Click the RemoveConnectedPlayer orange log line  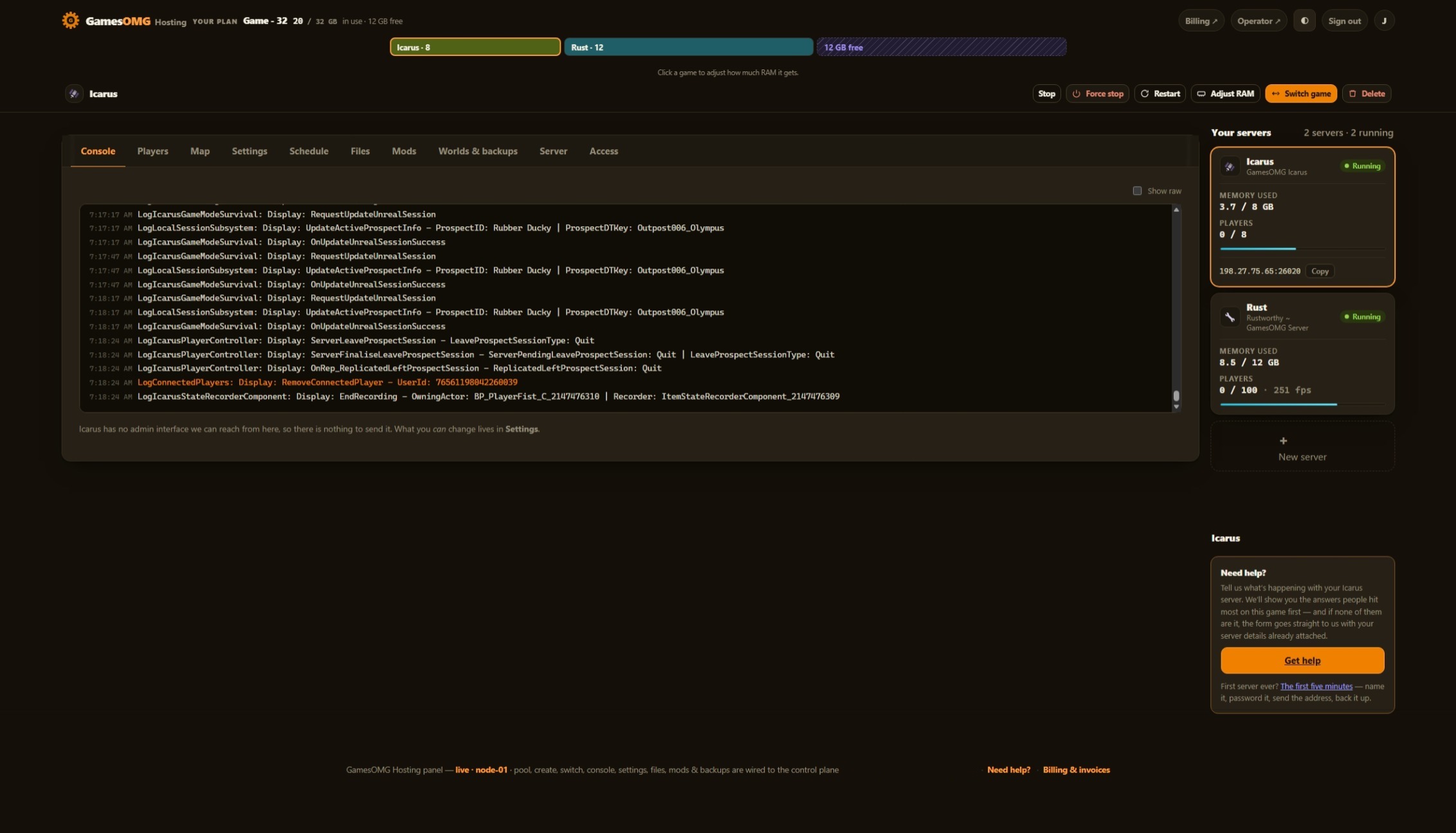click(327, 382)
